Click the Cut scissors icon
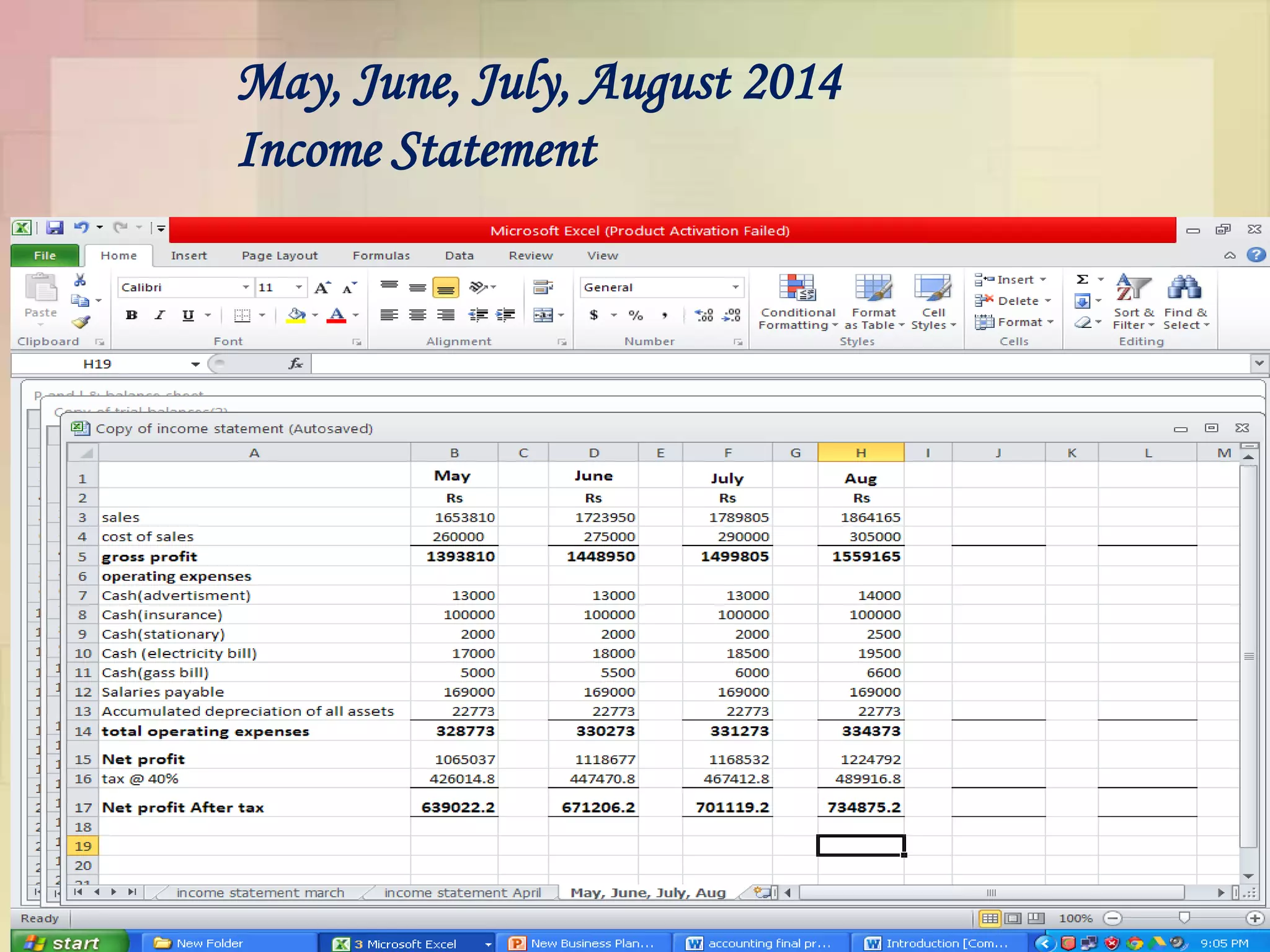Screen dimensions: 1270x952 tap(80, 280)
